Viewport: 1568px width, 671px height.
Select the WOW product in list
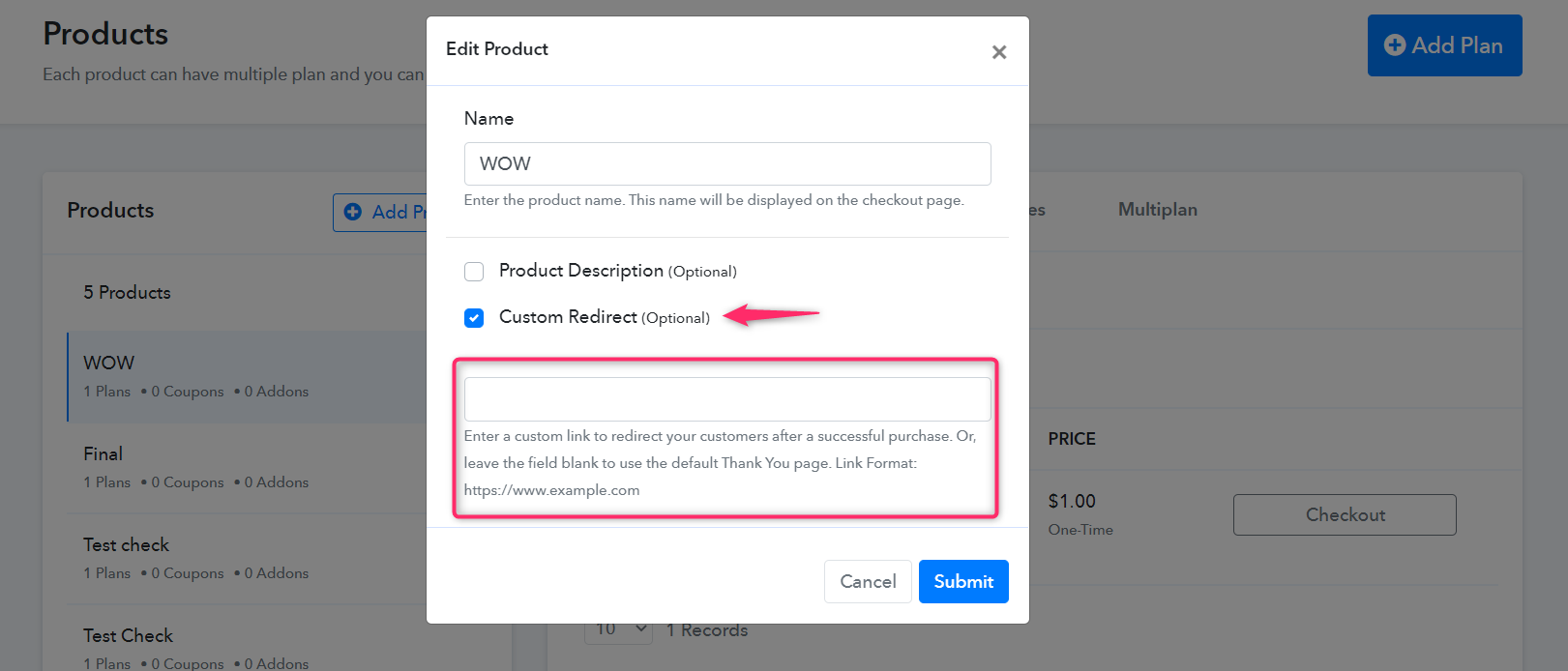247,377
